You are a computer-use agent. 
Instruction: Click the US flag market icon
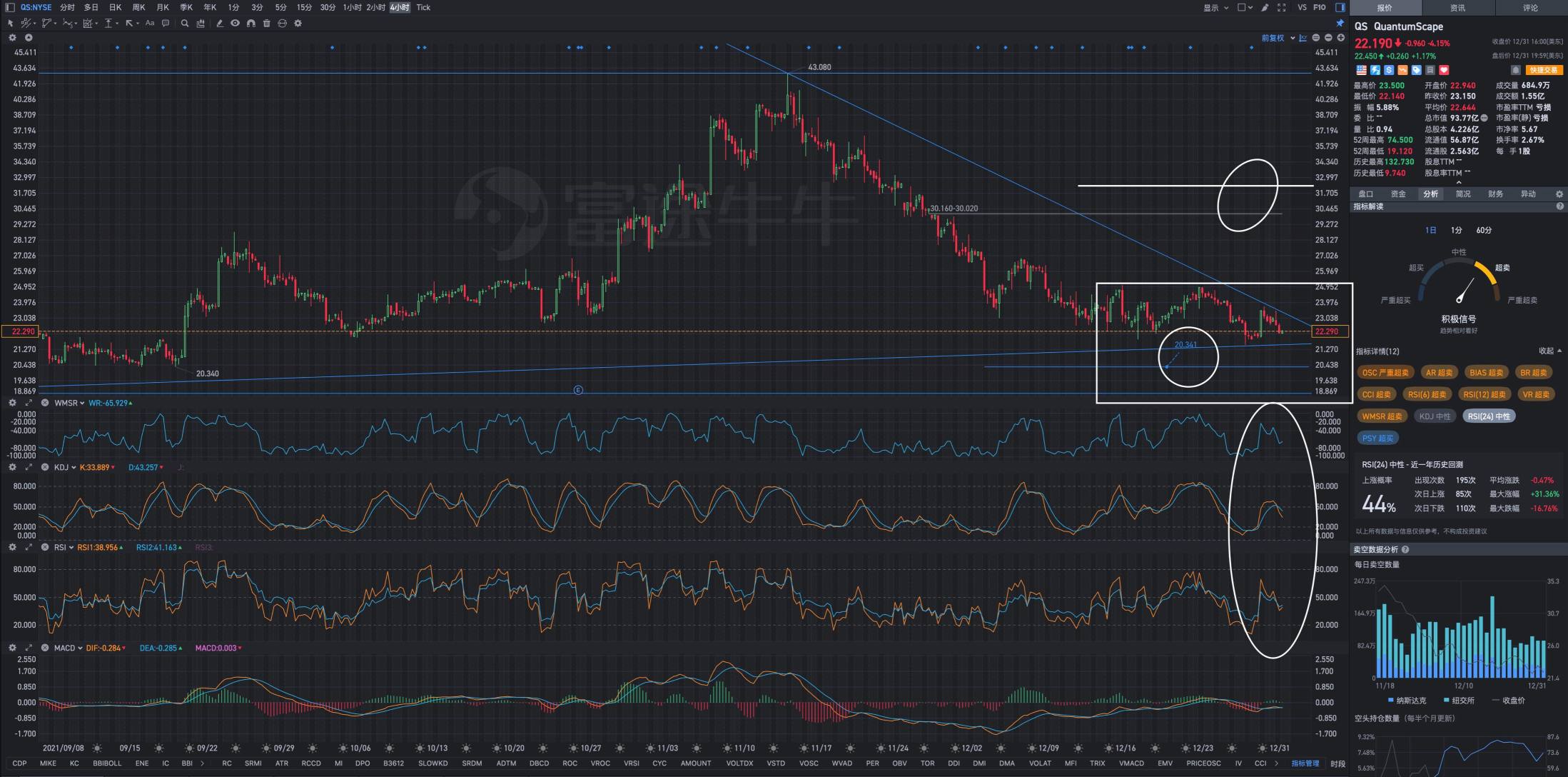coord(1361,70)
